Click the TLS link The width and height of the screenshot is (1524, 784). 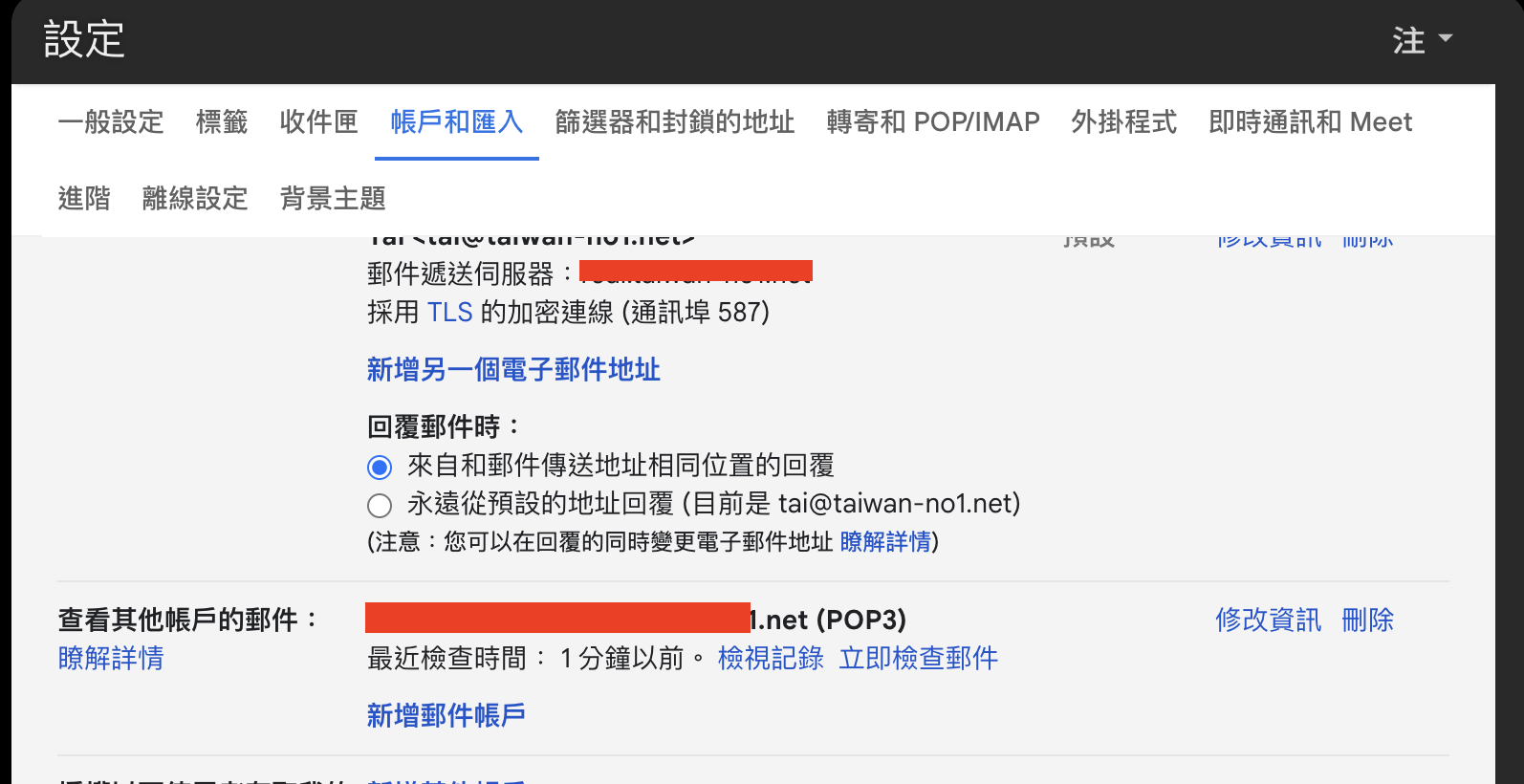(449, 313)
